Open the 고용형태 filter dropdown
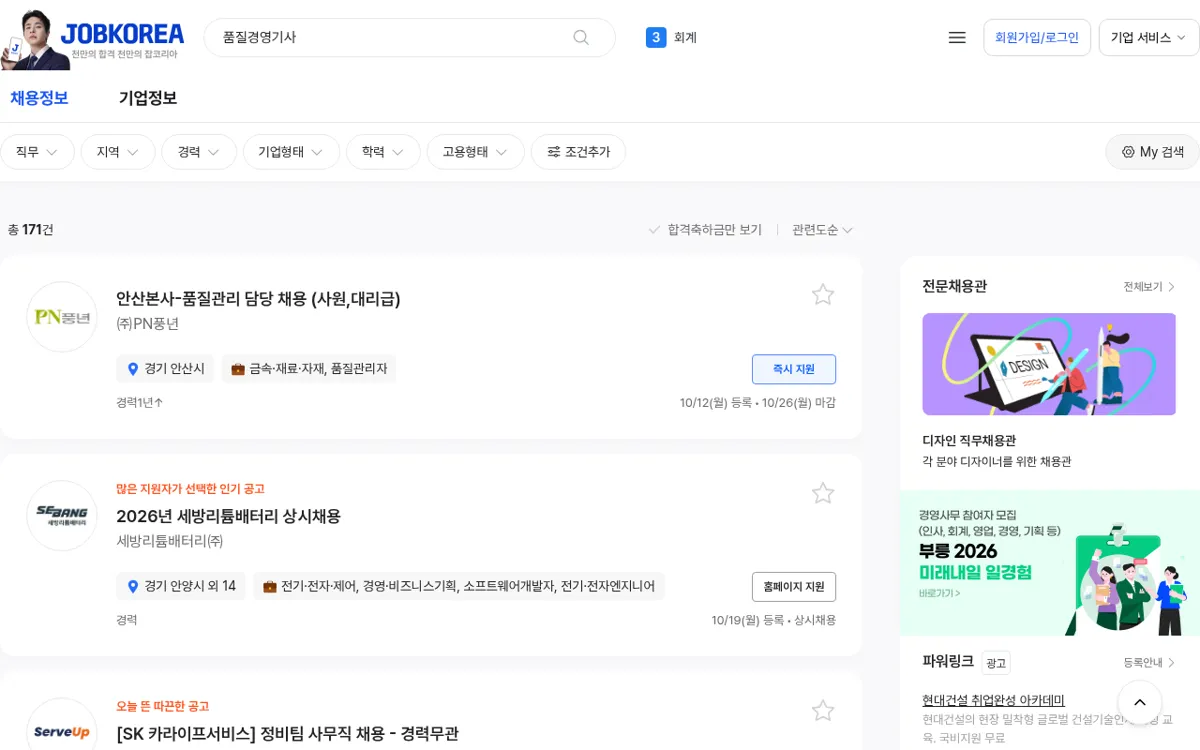Viewport: 1200px width, 750px height. 476,152
